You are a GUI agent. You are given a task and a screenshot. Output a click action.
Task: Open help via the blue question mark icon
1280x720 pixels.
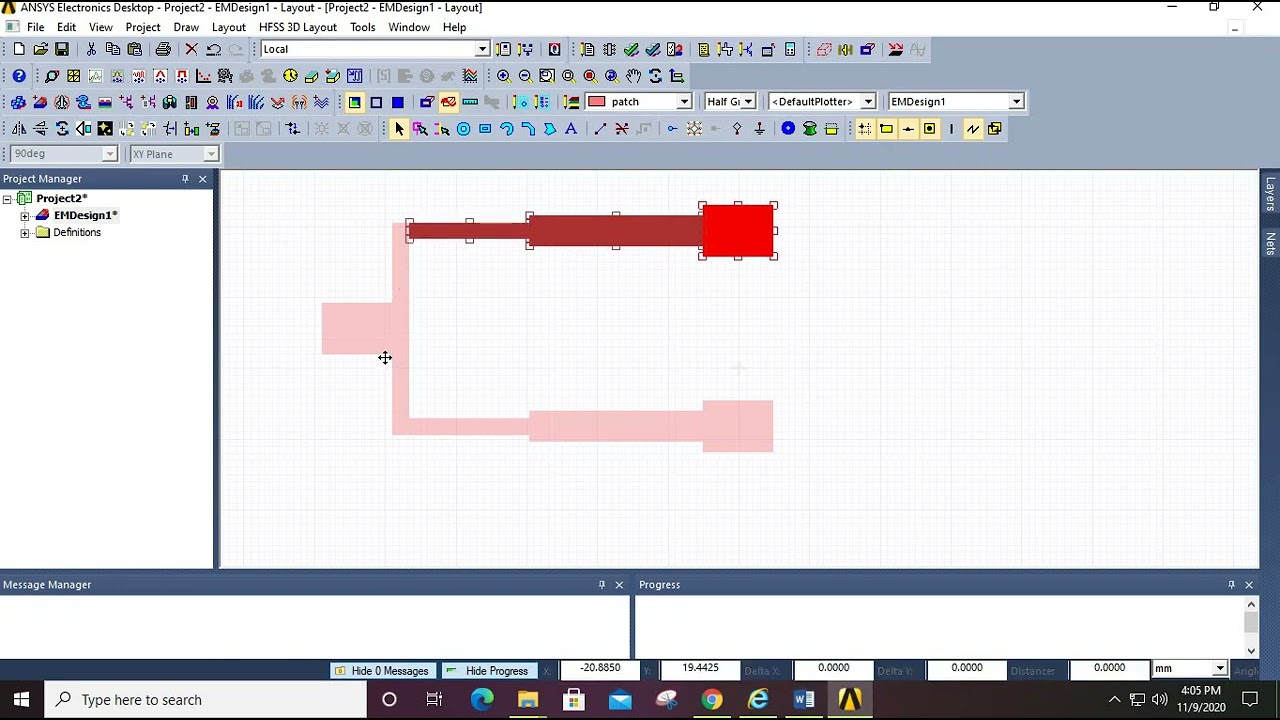[x=19, y=76]
